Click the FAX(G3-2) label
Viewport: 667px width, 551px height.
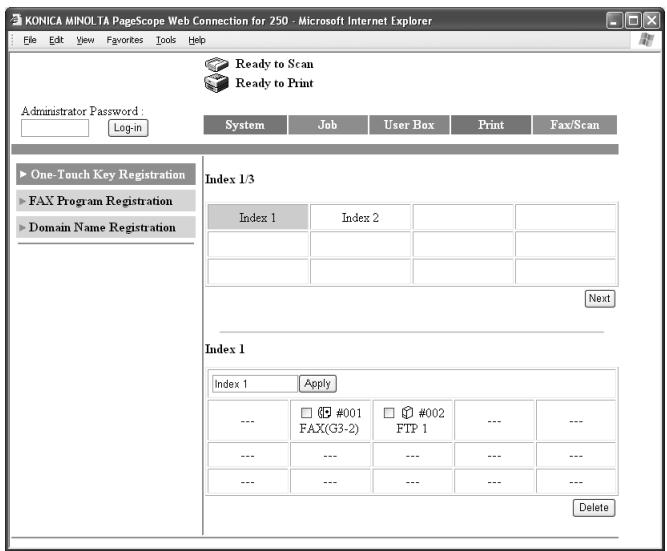click(329, 428)
